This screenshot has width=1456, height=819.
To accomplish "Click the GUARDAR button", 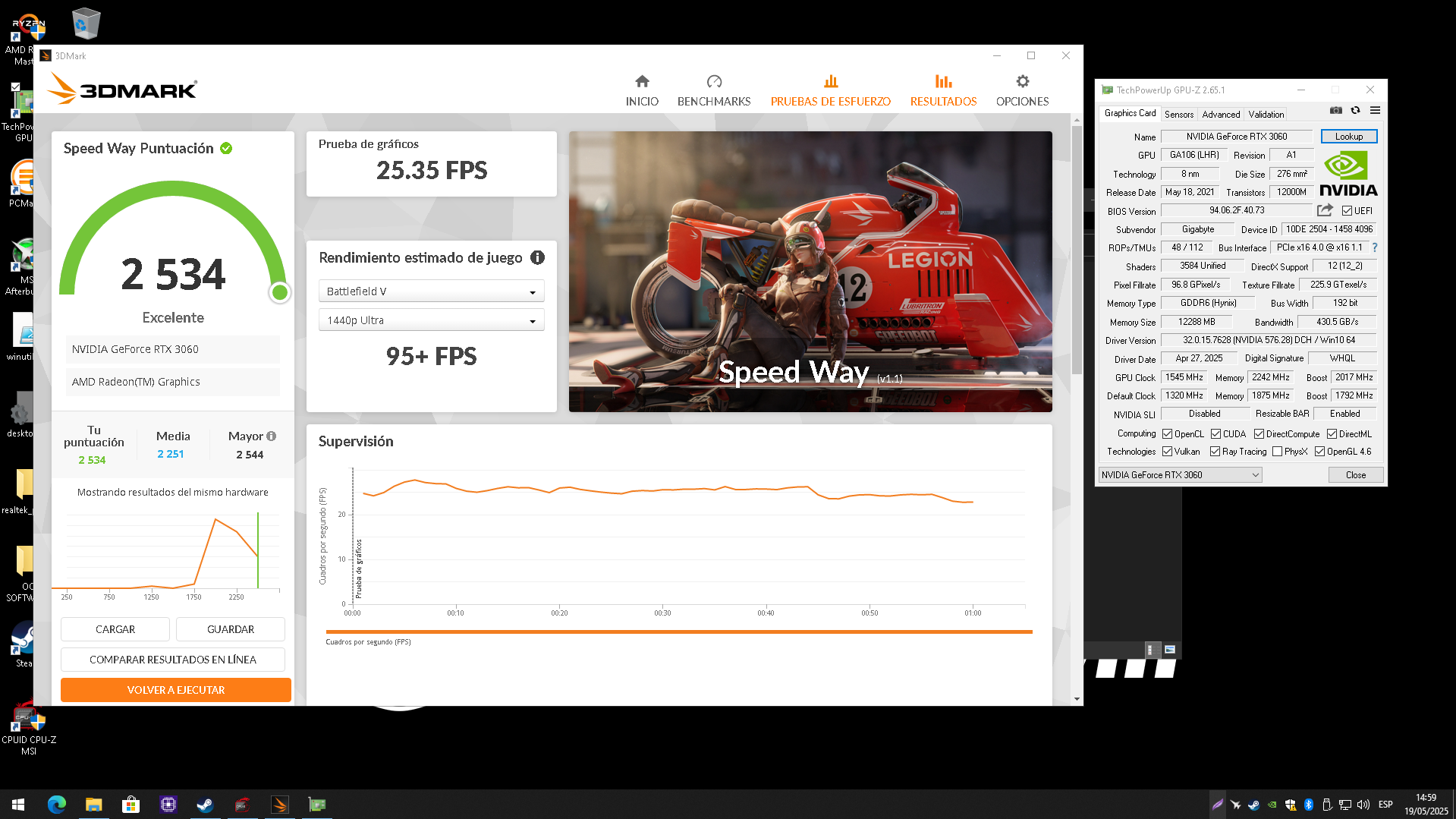I will 231,629.
